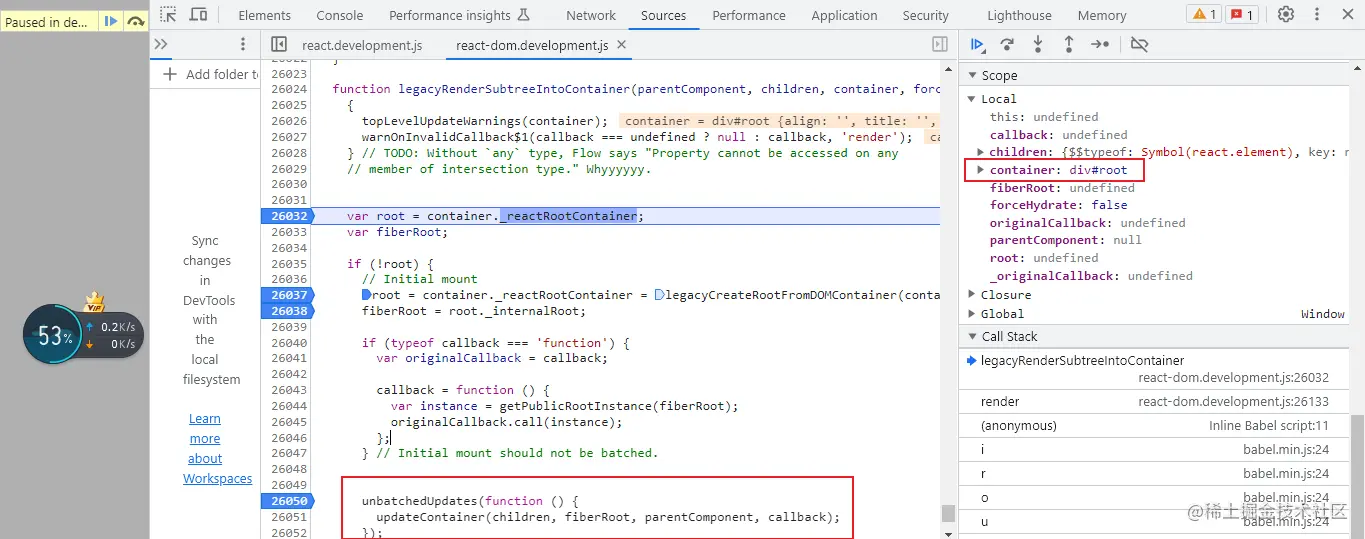The width and height of the screenshot is (1365, 539).
Task: Open the Performance panel
Action: point(749,15)
